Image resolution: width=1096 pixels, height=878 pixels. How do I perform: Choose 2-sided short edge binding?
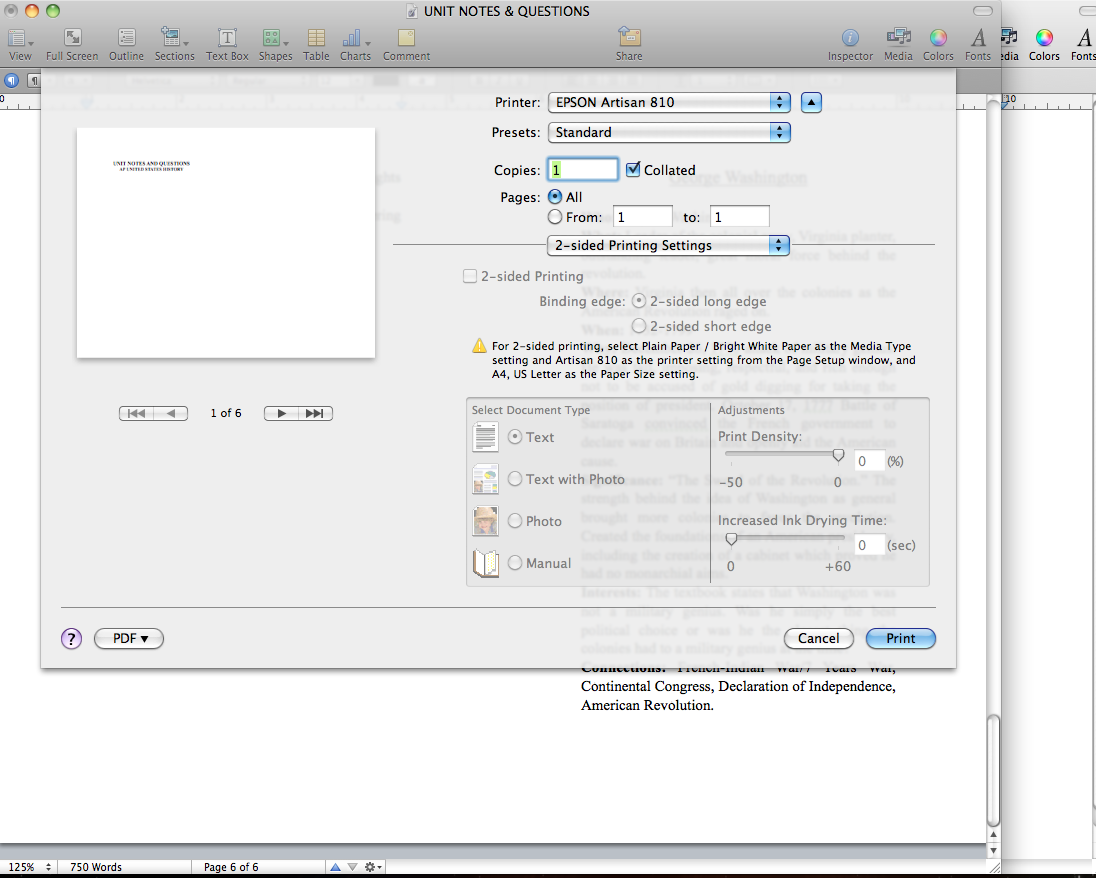pos(639,326)
